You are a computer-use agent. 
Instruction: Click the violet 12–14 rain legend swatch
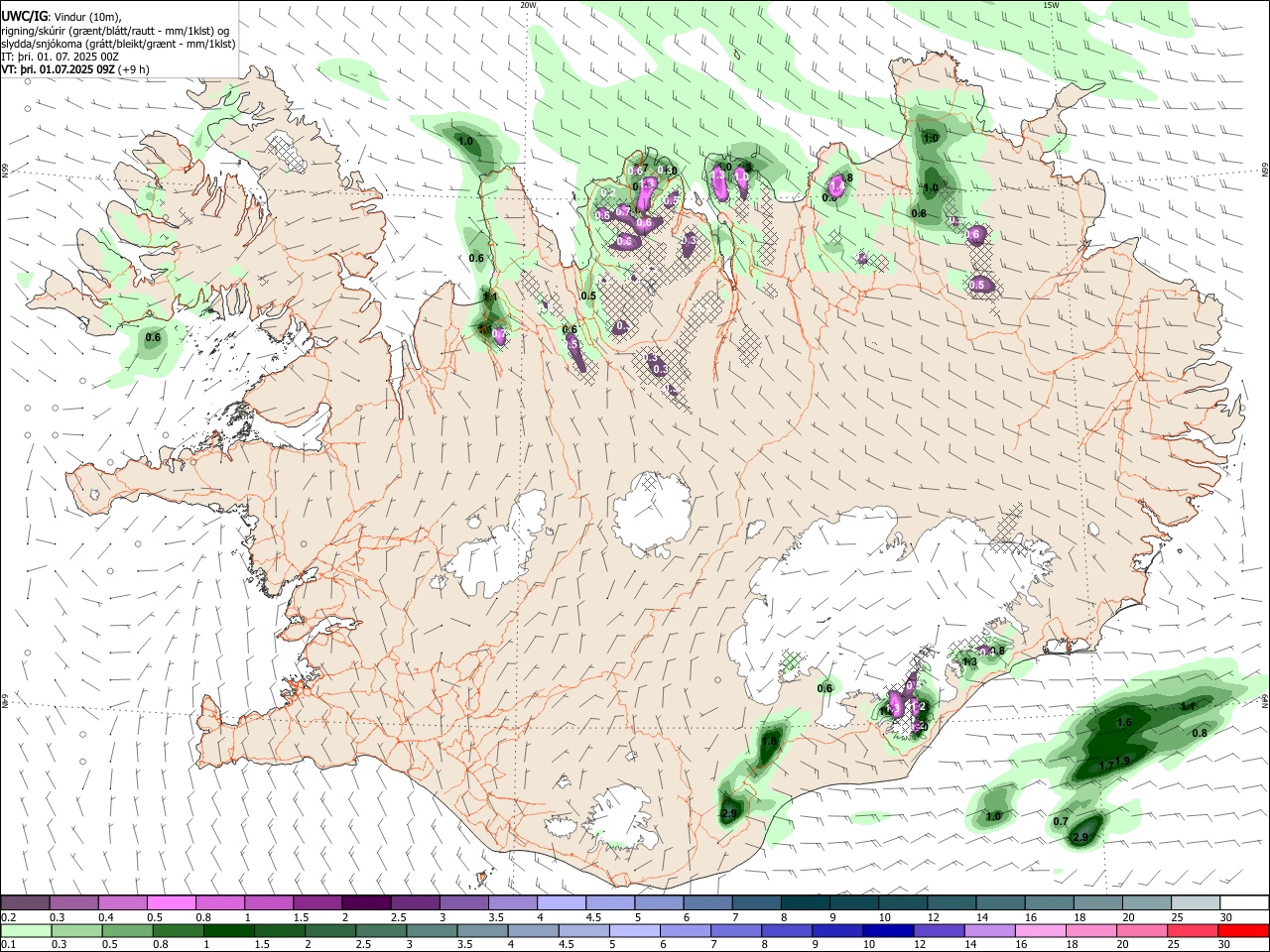(x=937, y=930)
